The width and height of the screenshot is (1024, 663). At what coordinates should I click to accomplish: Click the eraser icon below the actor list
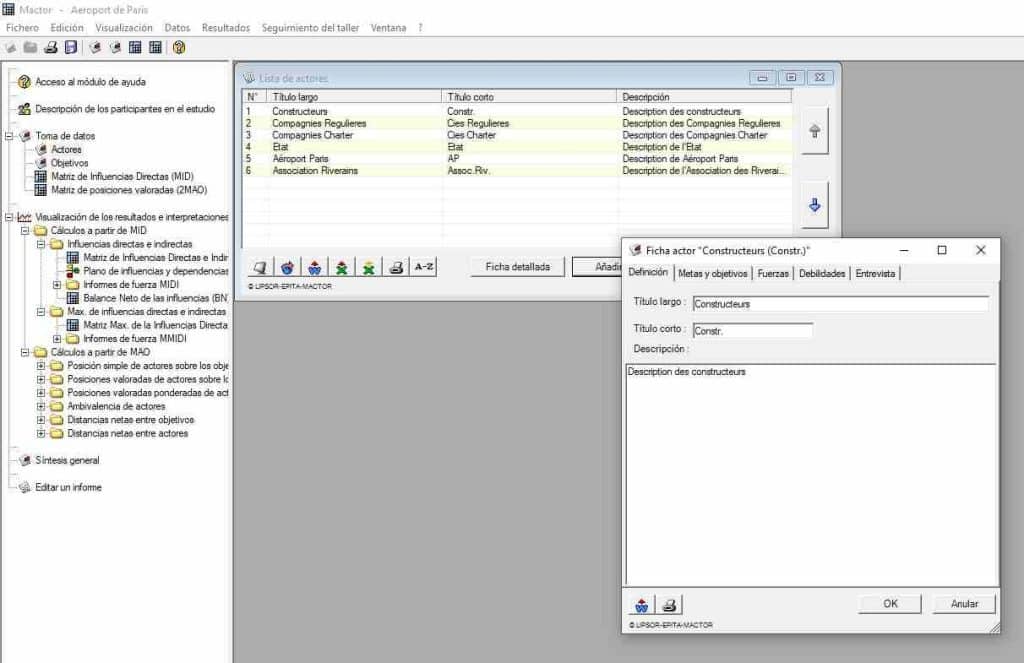[260, 267]
